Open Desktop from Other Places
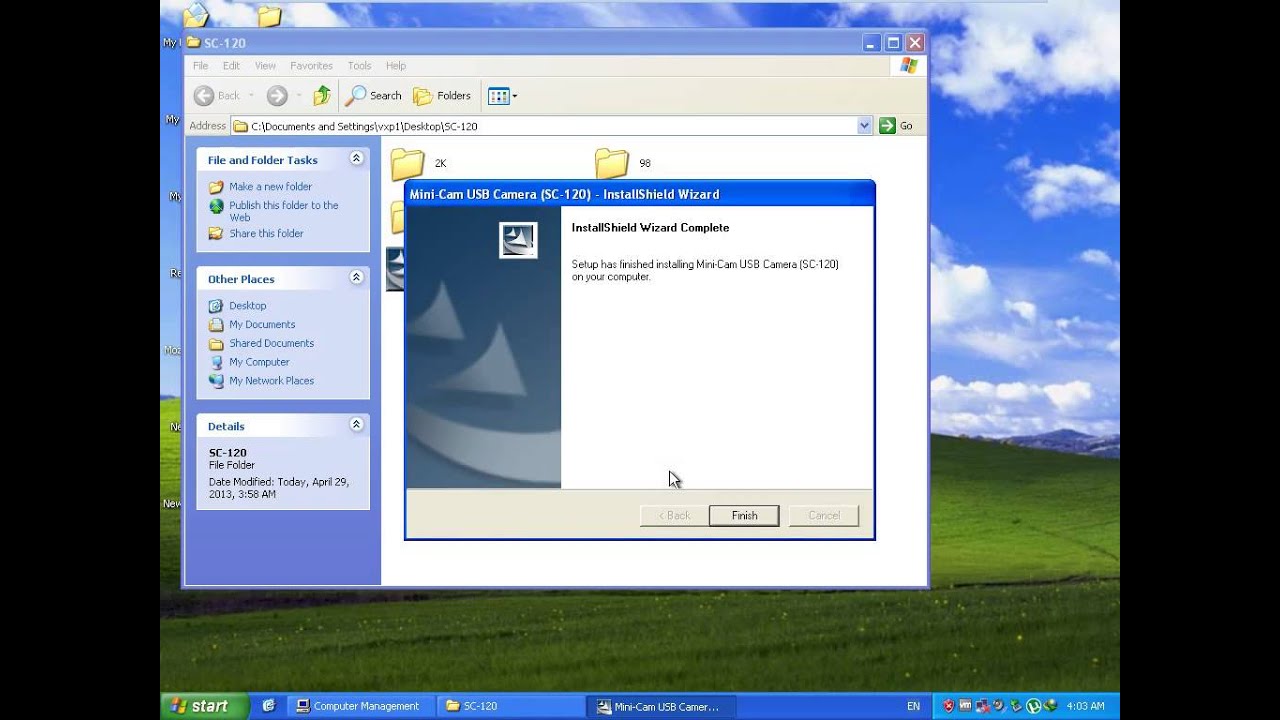 247,305
